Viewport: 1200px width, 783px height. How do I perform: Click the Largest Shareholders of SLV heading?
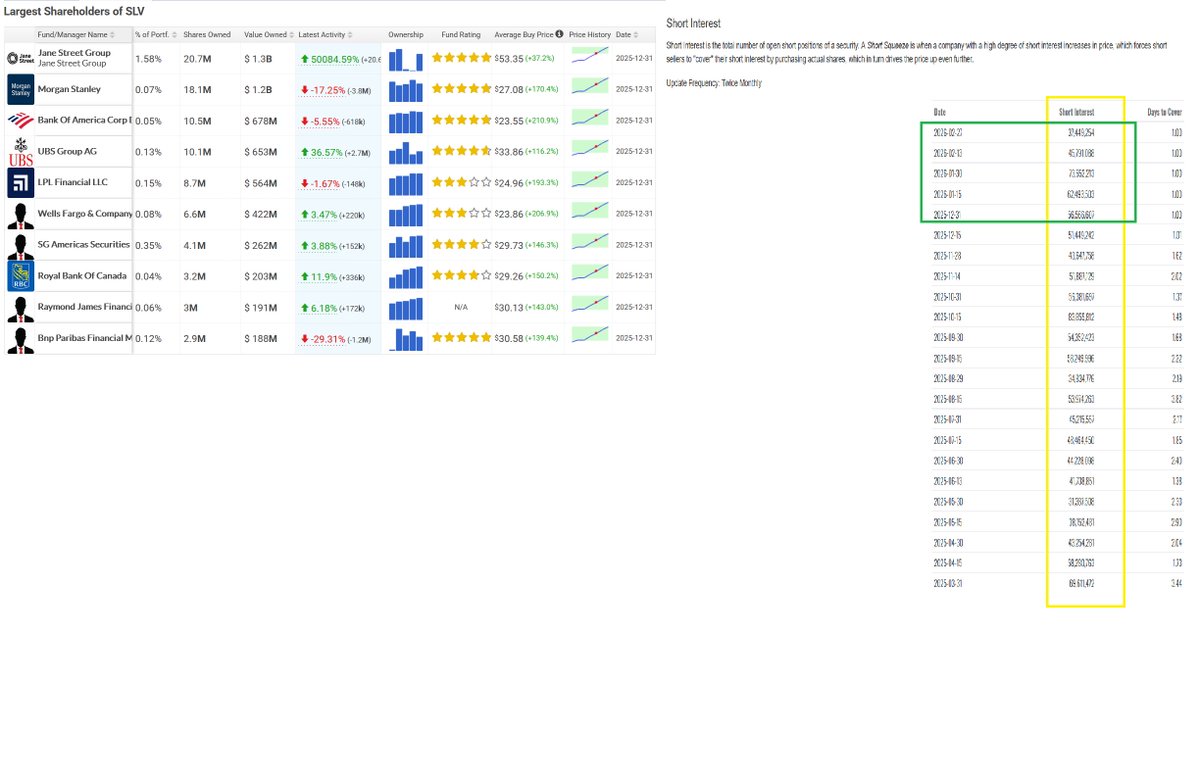pyautogui.click(x=74, y=9)
